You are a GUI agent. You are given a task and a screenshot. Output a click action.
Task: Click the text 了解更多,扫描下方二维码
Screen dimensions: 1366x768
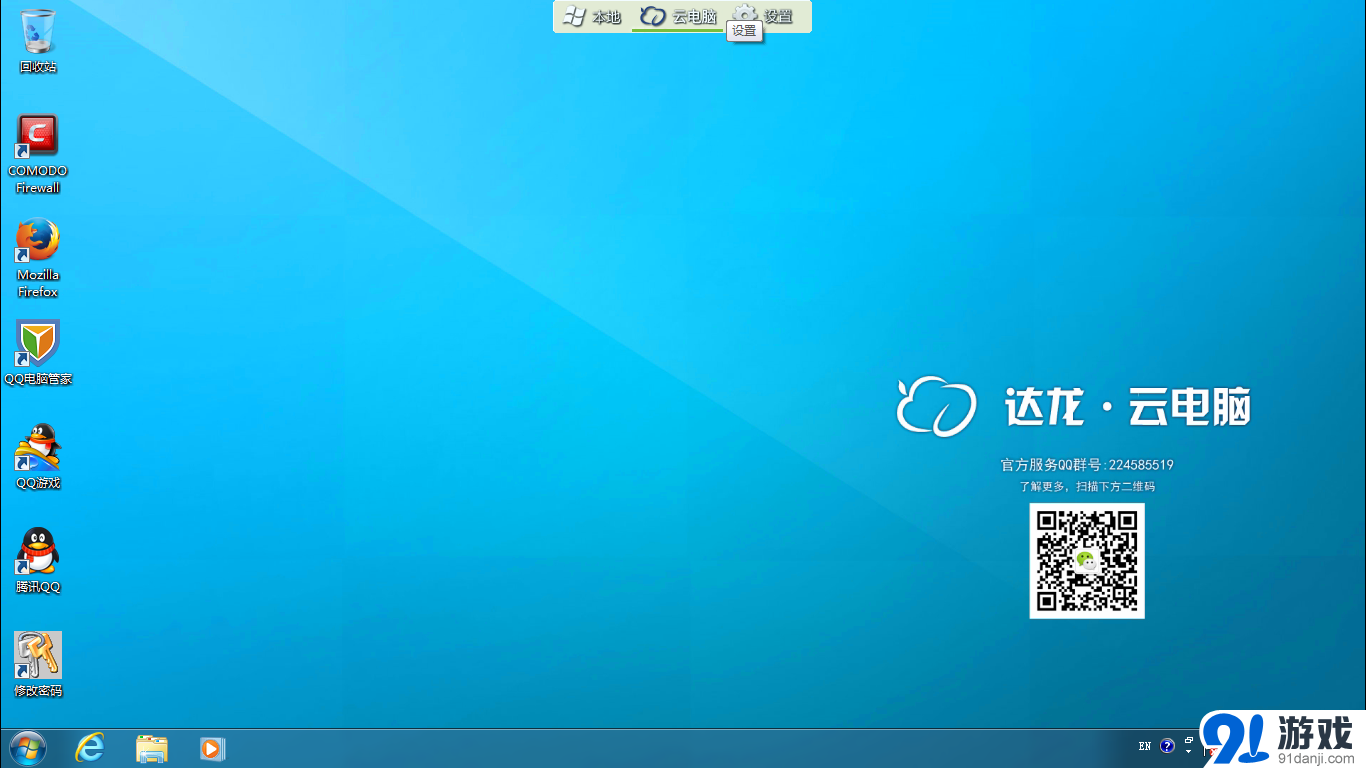point(1087,487)
